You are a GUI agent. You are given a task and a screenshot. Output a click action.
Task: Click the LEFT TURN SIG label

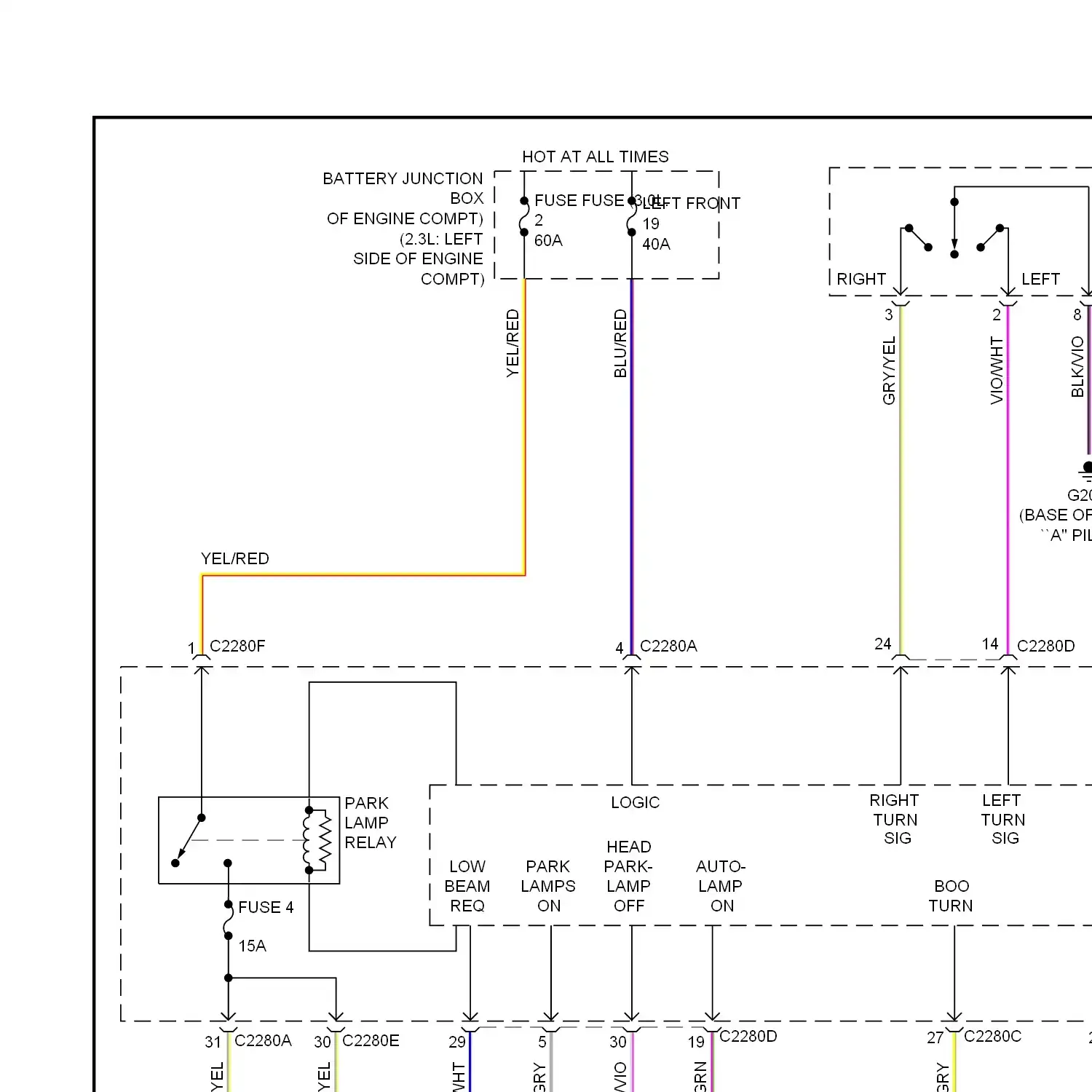point(1003,819)
